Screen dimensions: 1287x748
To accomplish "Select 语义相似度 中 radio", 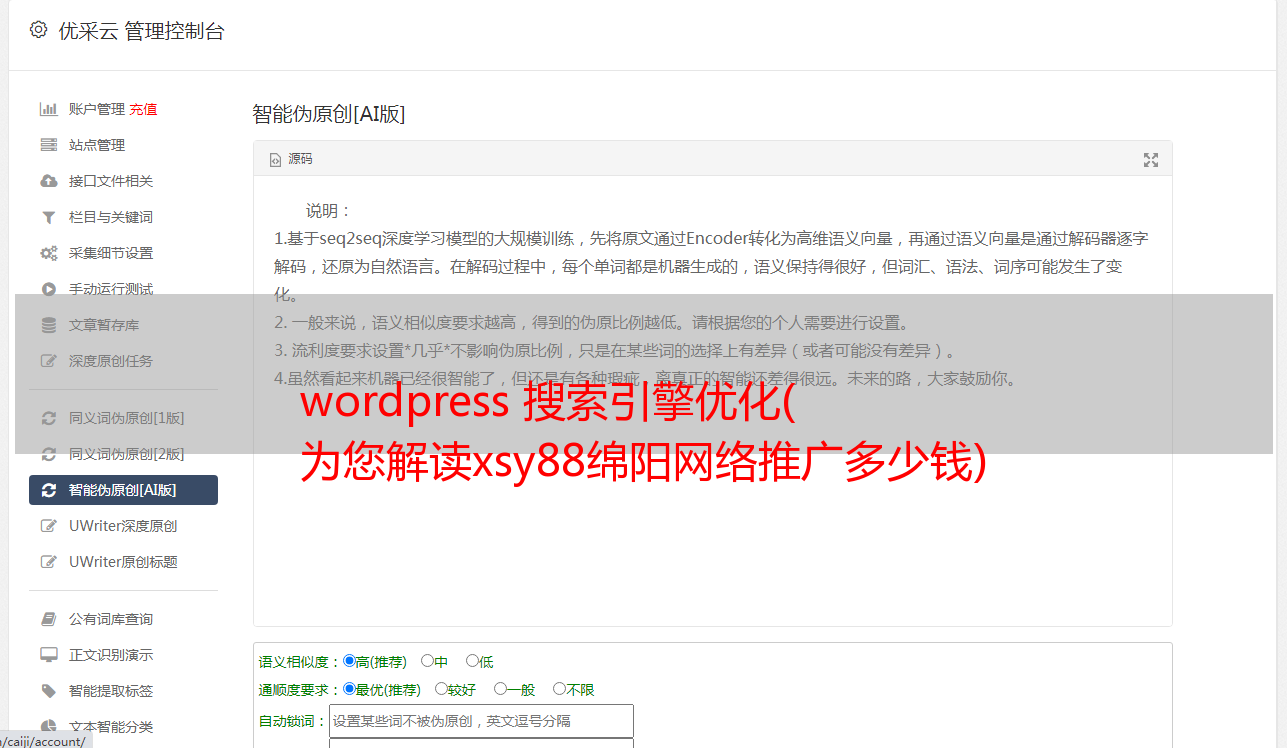I will pyautogui.click(x=427, y=661).
